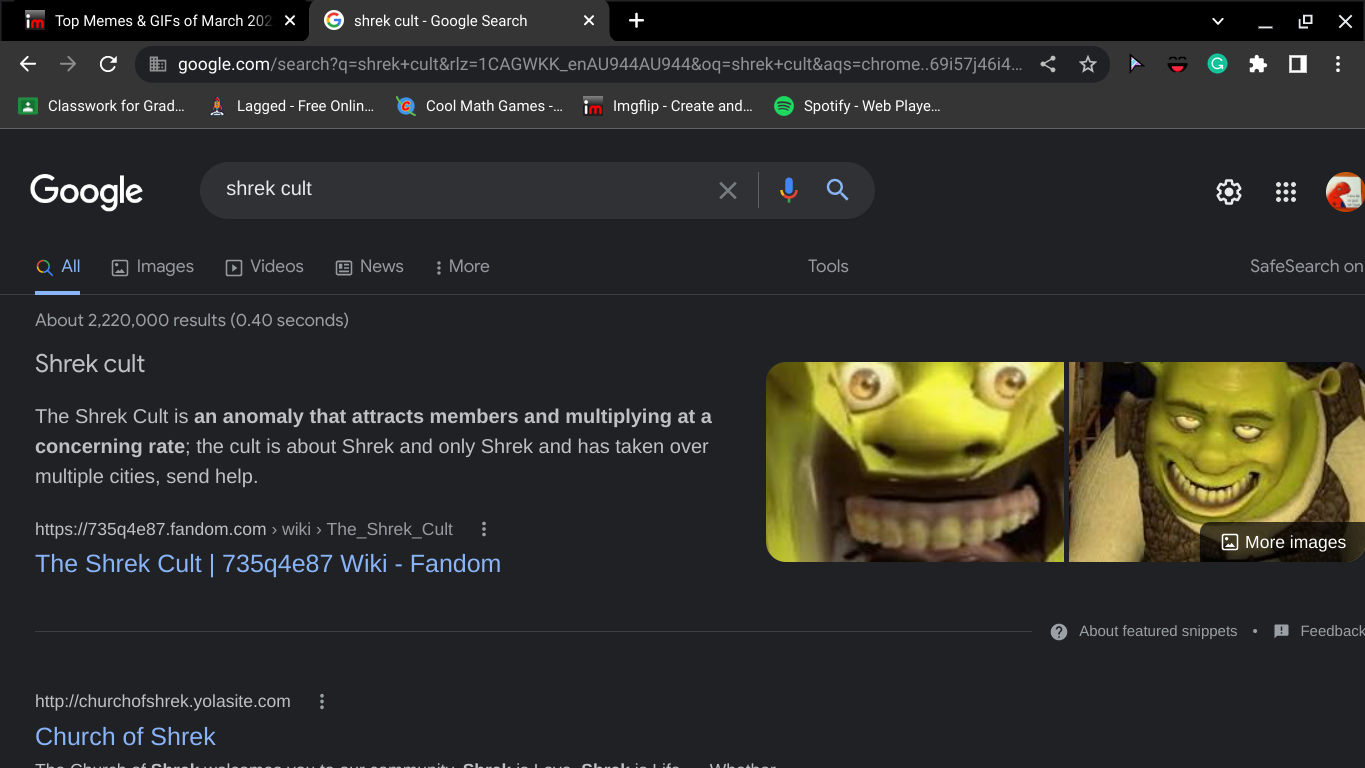Click the browser address bar URL
The width and height of the screenshot is (1365, 768).
click(x=600, y=64)
